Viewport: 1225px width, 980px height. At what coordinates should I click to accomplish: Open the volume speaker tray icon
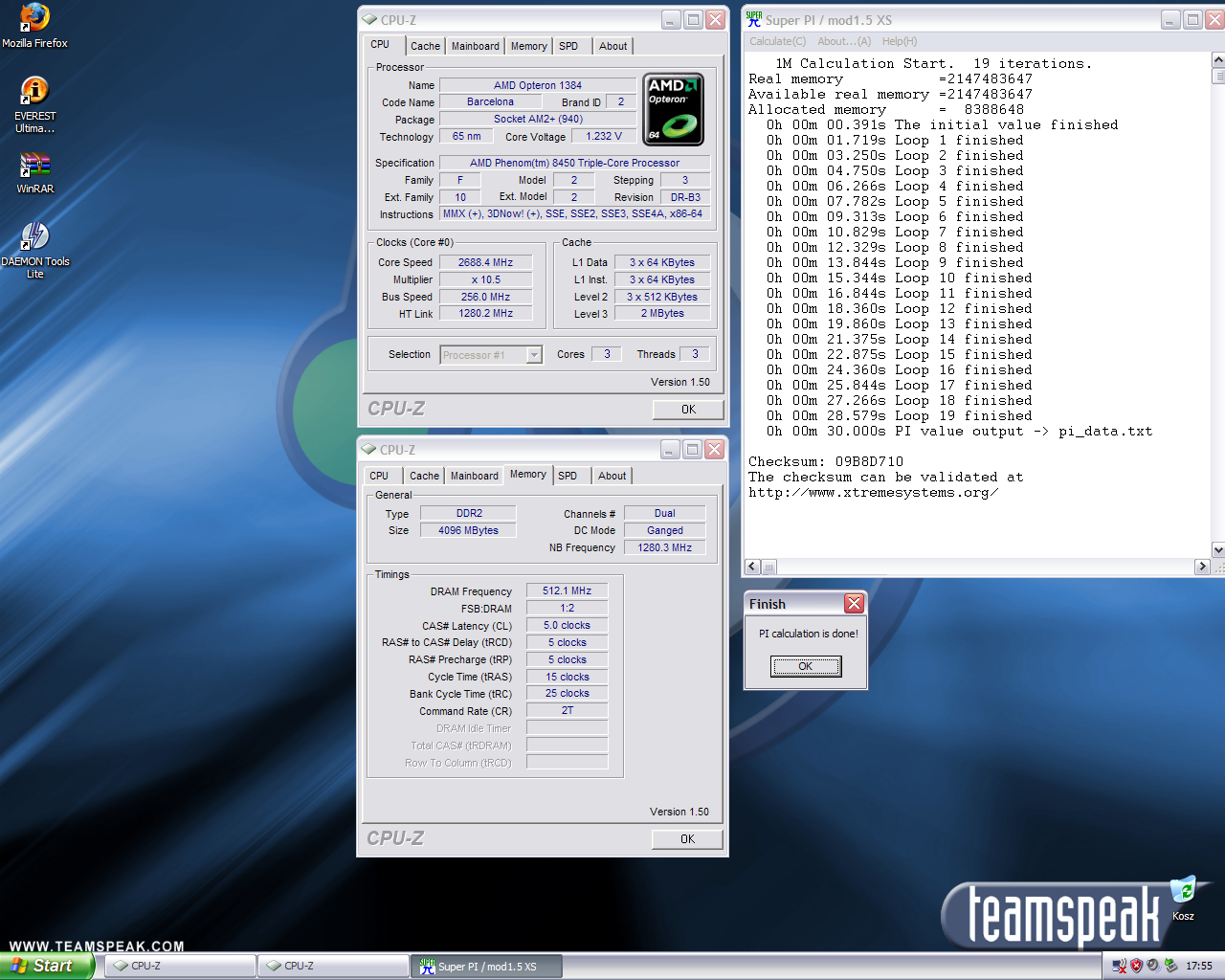(1153, 966)
